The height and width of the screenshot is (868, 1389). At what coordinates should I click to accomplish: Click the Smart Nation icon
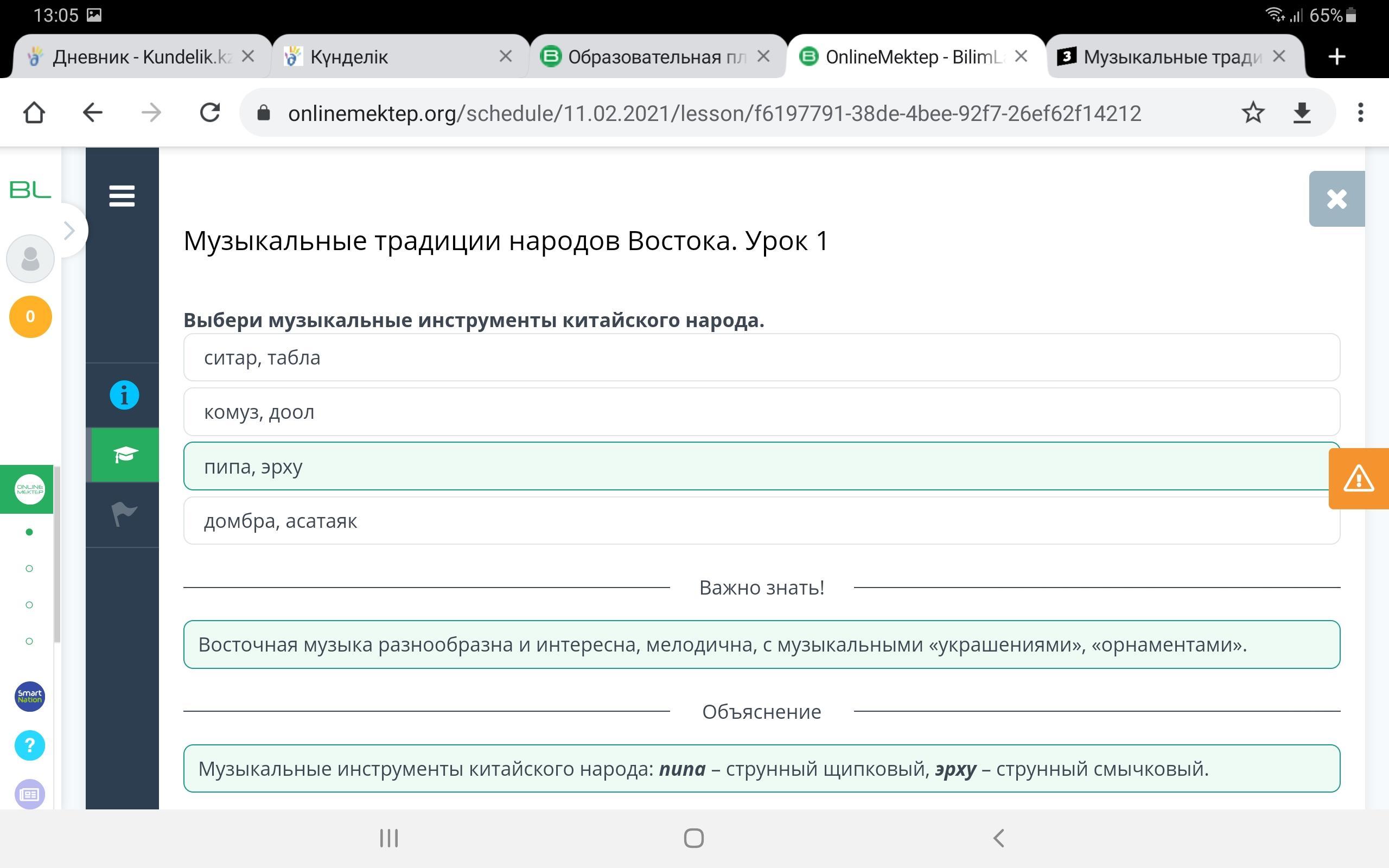point(30,697)
